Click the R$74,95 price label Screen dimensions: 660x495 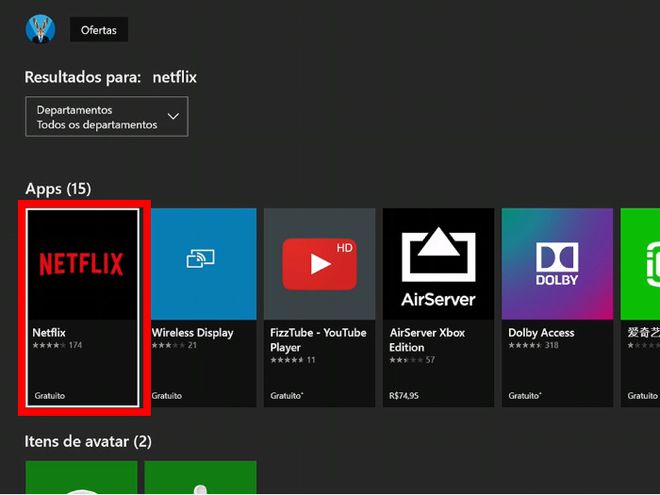(404, 396)
